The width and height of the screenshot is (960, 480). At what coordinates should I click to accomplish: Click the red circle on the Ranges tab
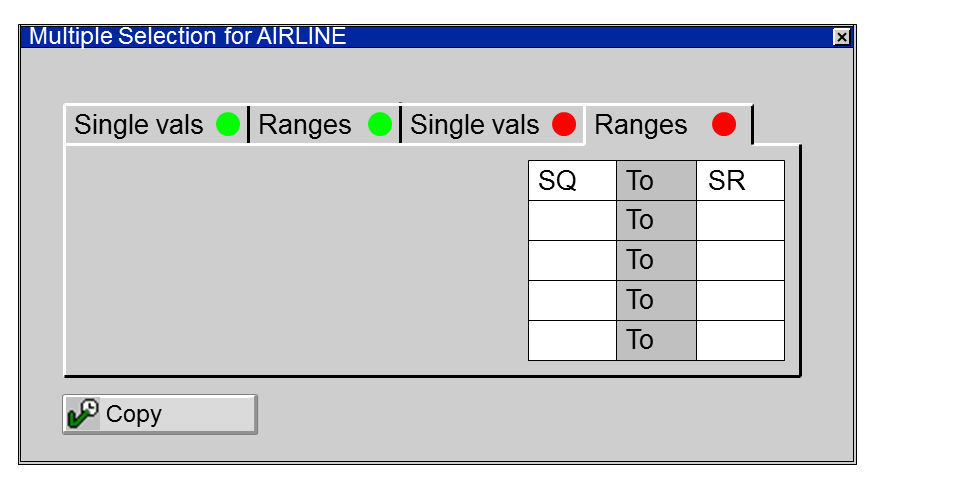(x=724, y=125)
